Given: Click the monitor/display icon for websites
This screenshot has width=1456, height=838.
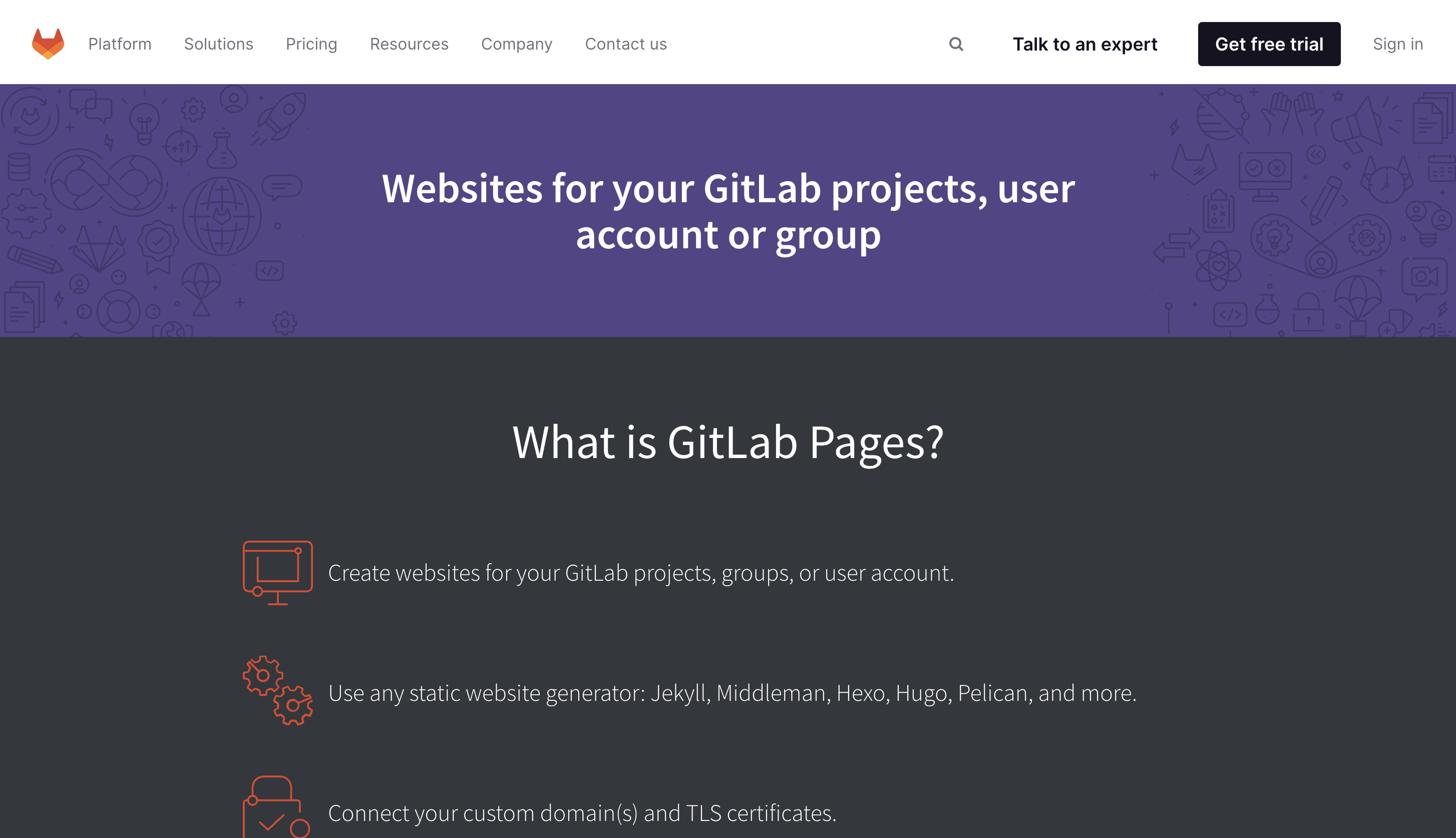Looking at the screenshot, I should [x=278, y=572].
